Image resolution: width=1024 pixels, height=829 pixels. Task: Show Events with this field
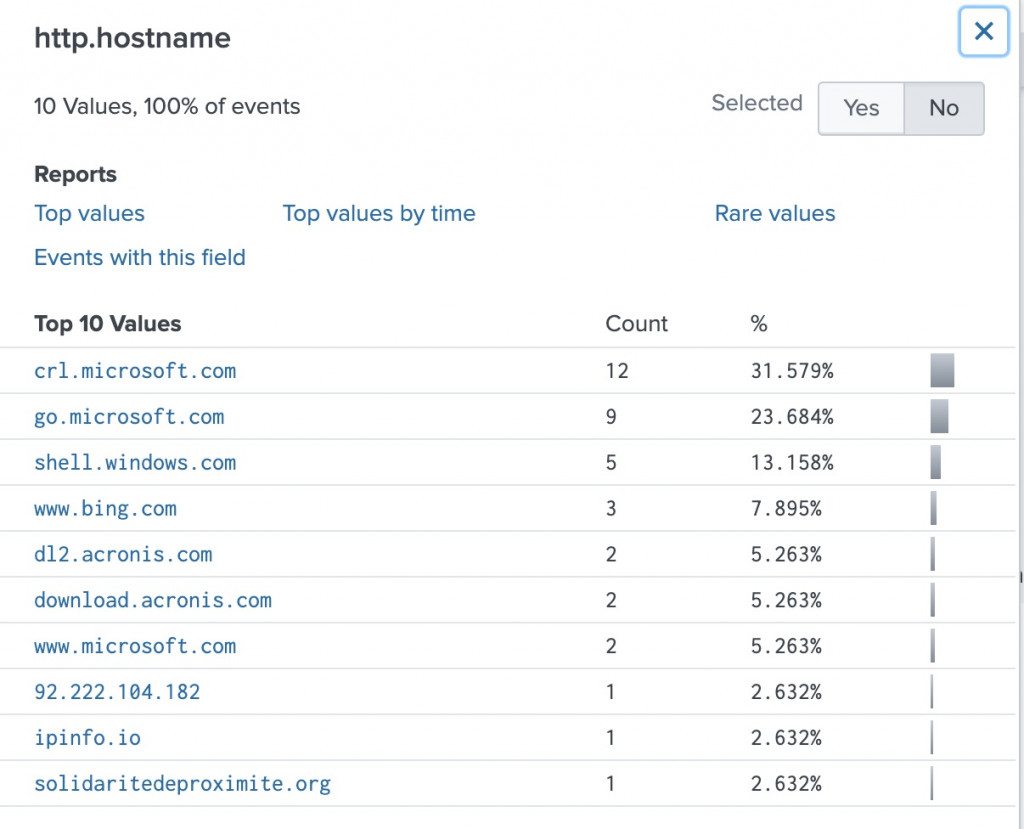pos(140,257)
